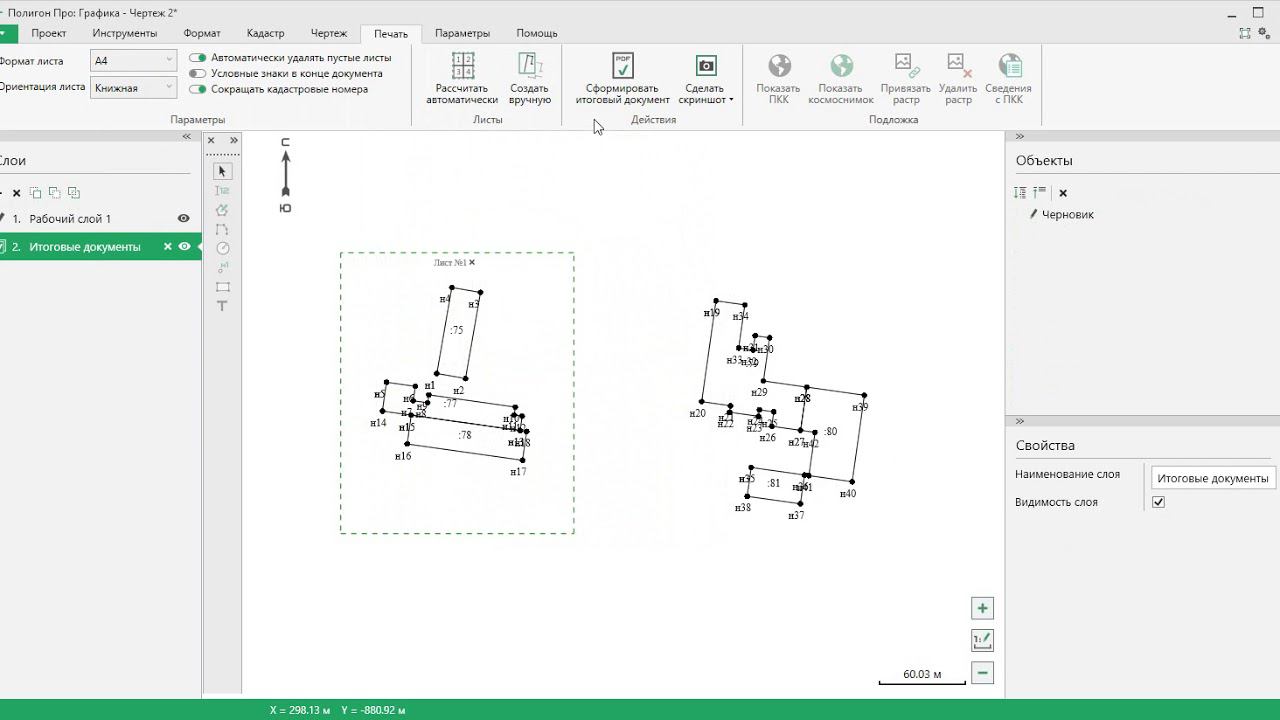Viewport: 1280px width, 720px height.
Task: Select the dimension tool below the pointer
Action: 223,190
